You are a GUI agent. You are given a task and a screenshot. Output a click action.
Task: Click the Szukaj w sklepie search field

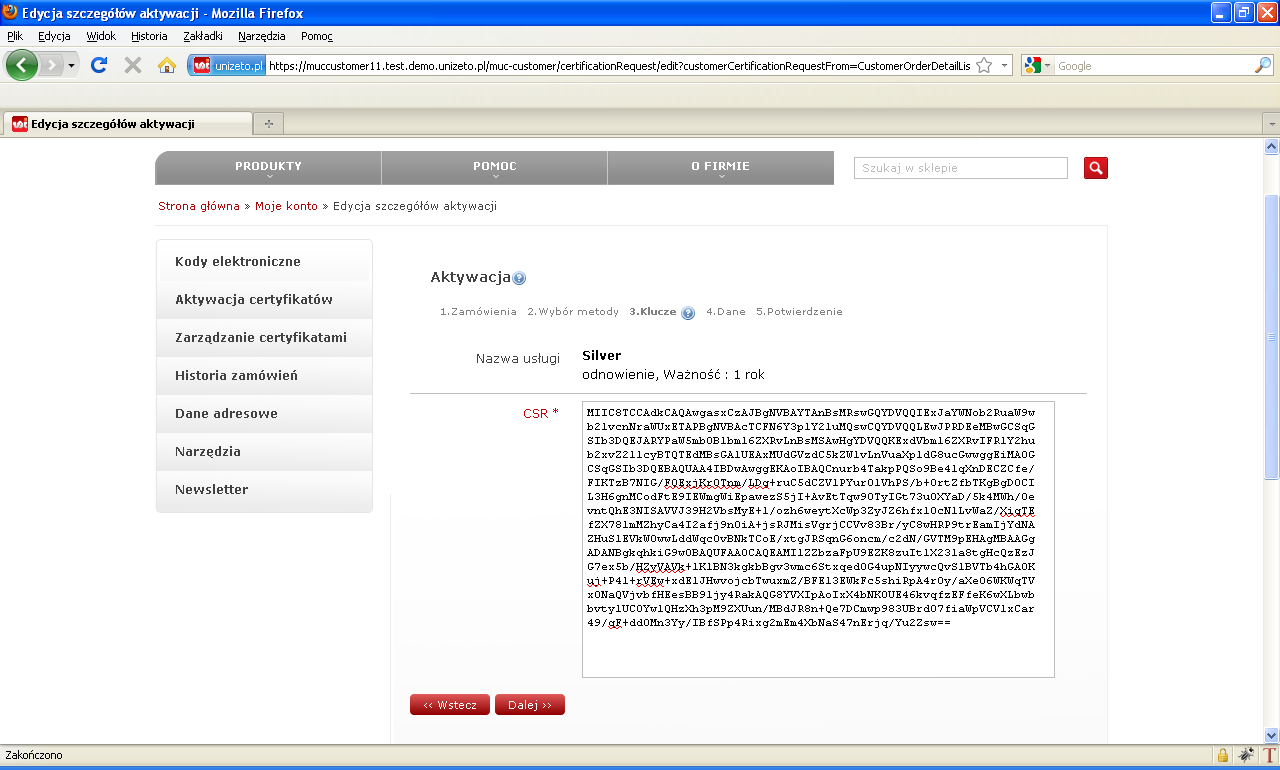coord(960,168)
